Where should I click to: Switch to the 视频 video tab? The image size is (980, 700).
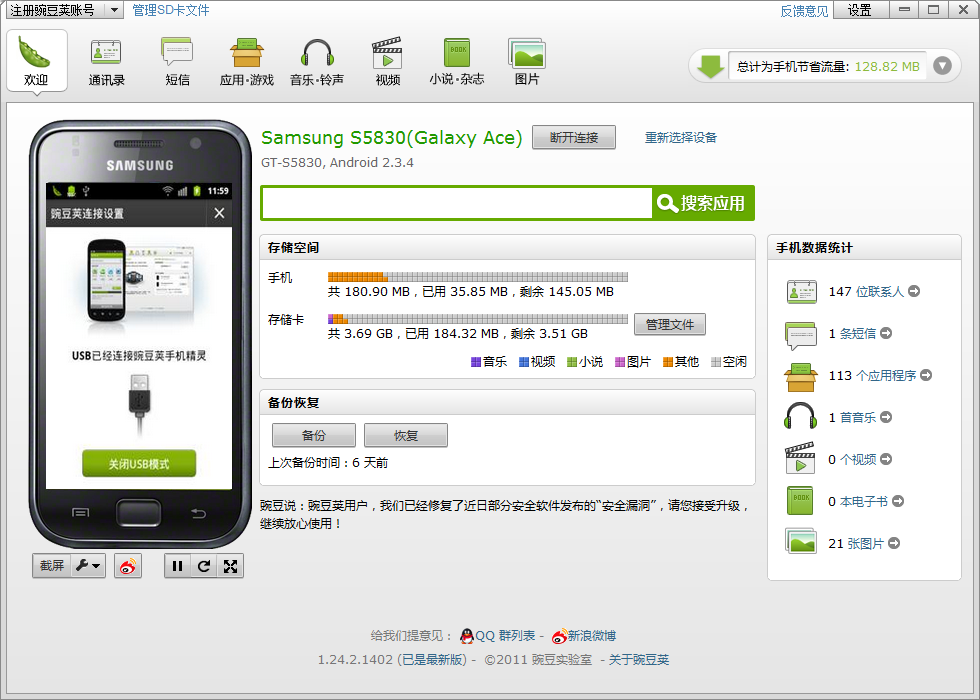click(x=388, y=61)
